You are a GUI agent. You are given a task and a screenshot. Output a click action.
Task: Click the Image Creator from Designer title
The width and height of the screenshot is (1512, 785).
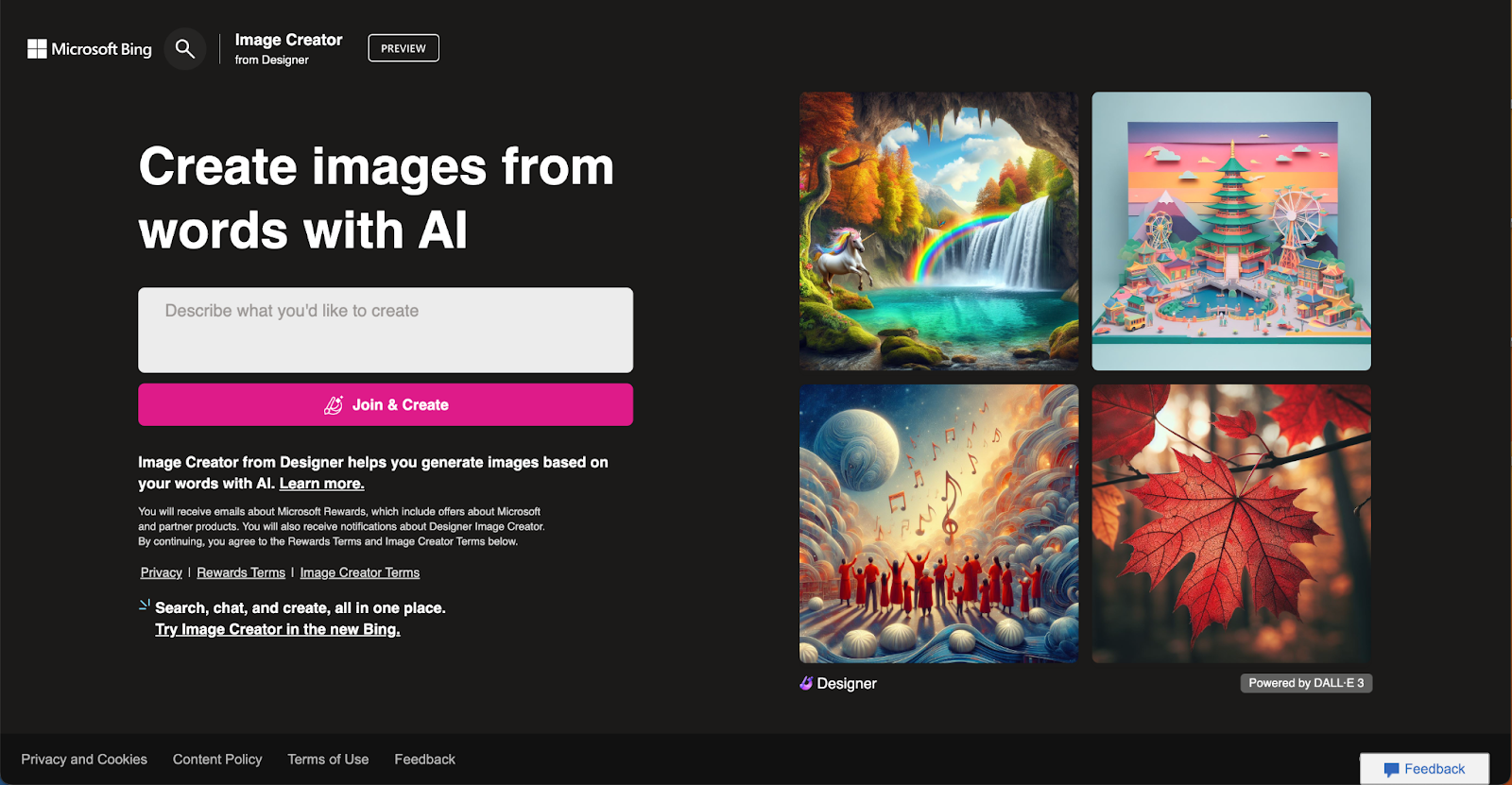288,48
